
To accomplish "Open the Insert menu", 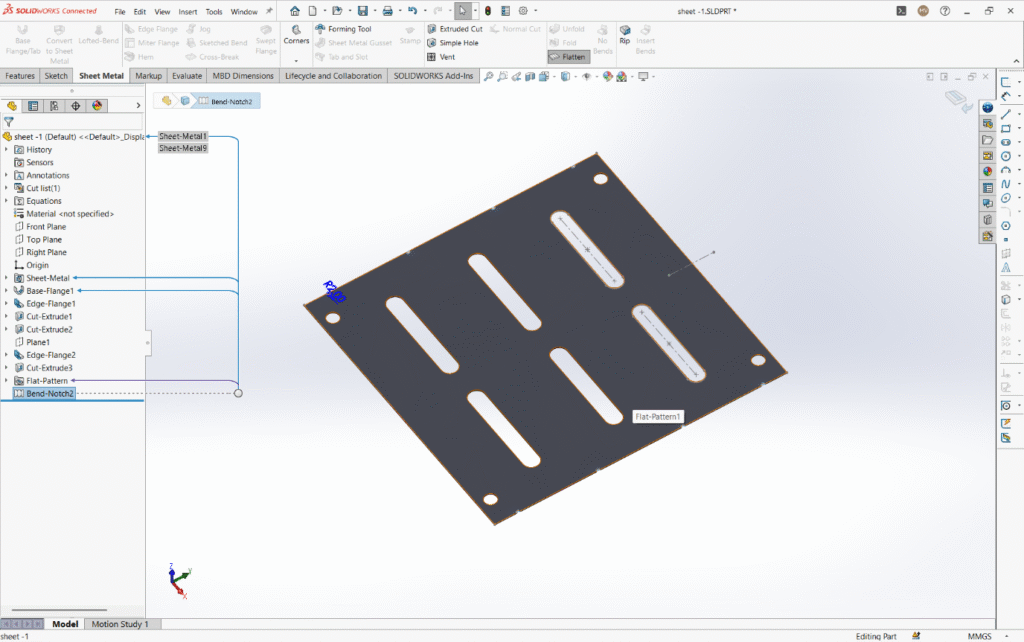I will [x=188, y=12].
